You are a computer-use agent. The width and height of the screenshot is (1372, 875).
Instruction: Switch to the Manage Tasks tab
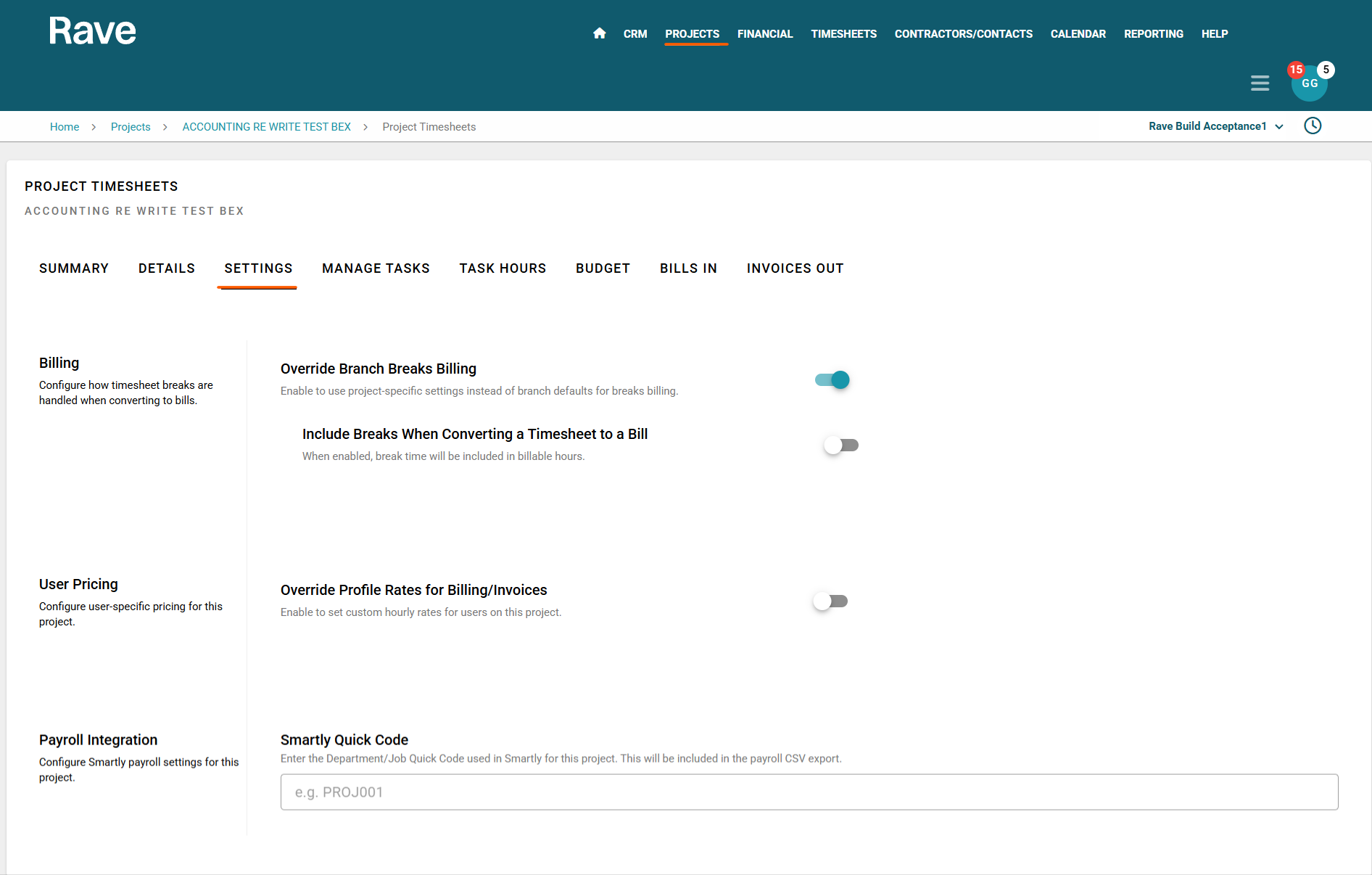376,268
